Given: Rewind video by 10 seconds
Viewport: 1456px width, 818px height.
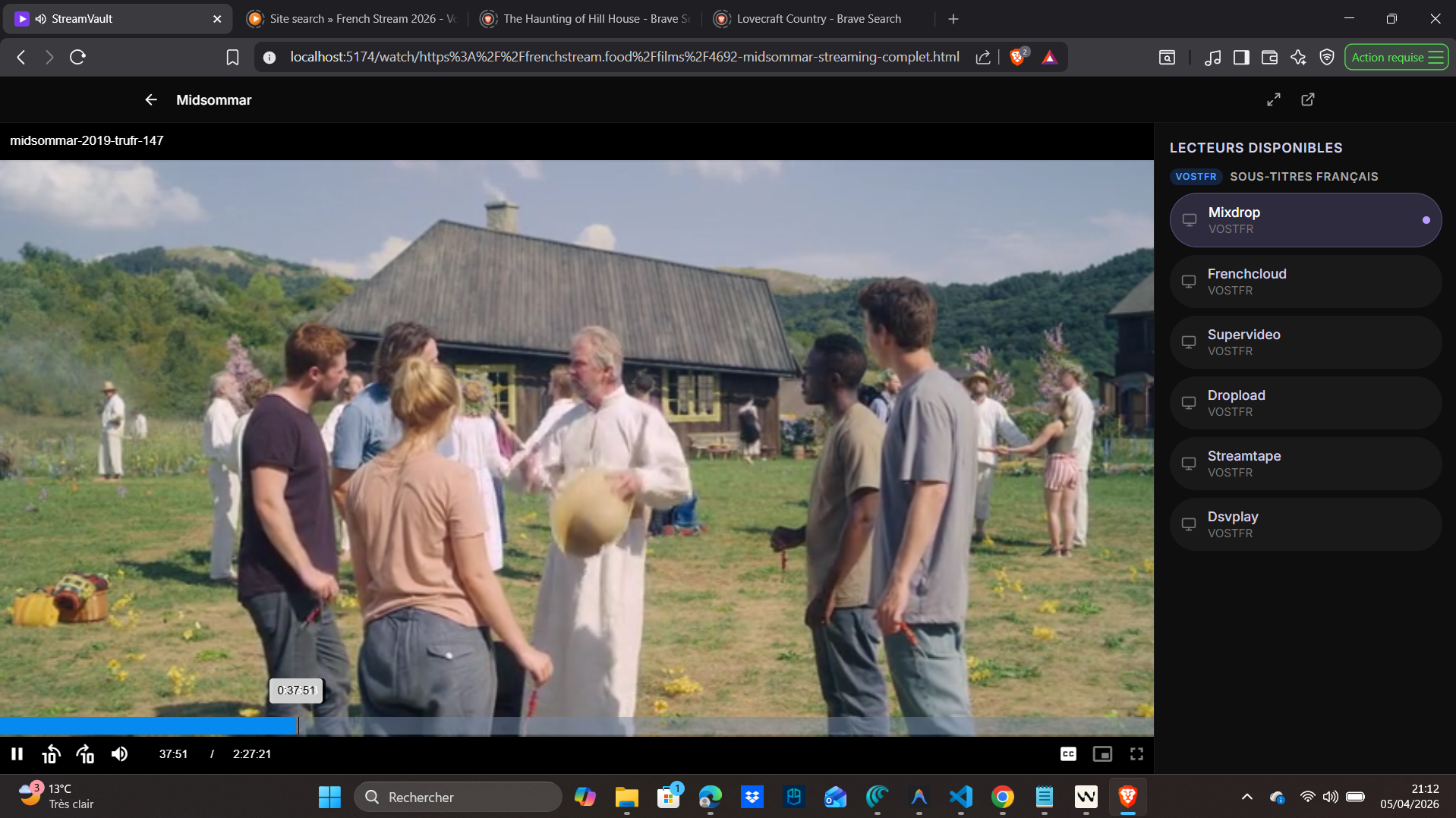Looking at the screenshot, I should [x=51, y=754].
